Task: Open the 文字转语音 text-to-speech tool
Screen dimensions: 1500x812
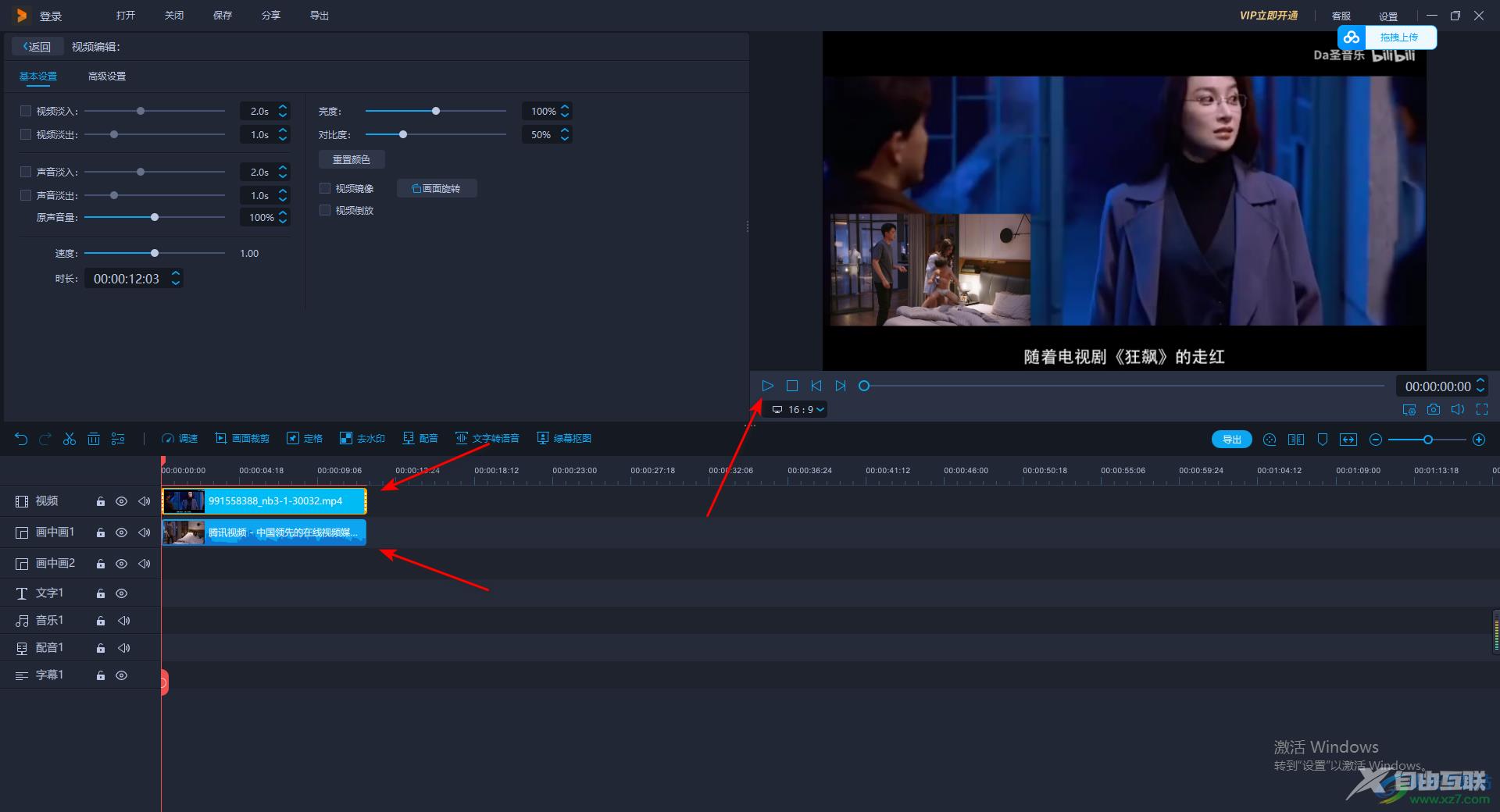Action: [487, 439]
